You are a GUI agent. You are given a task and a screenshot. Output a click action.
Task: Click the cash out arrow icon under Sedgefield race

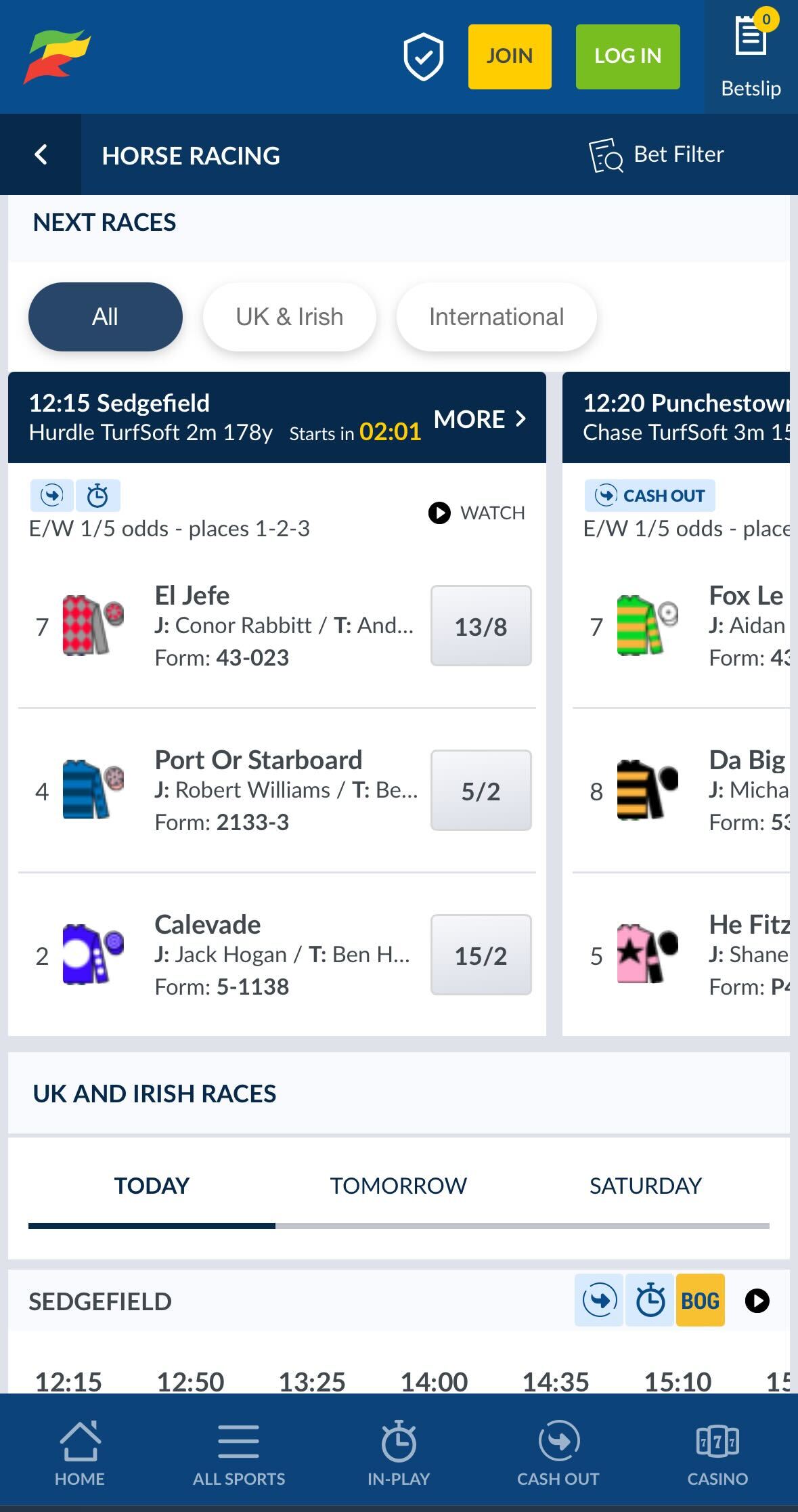point(51,495)
